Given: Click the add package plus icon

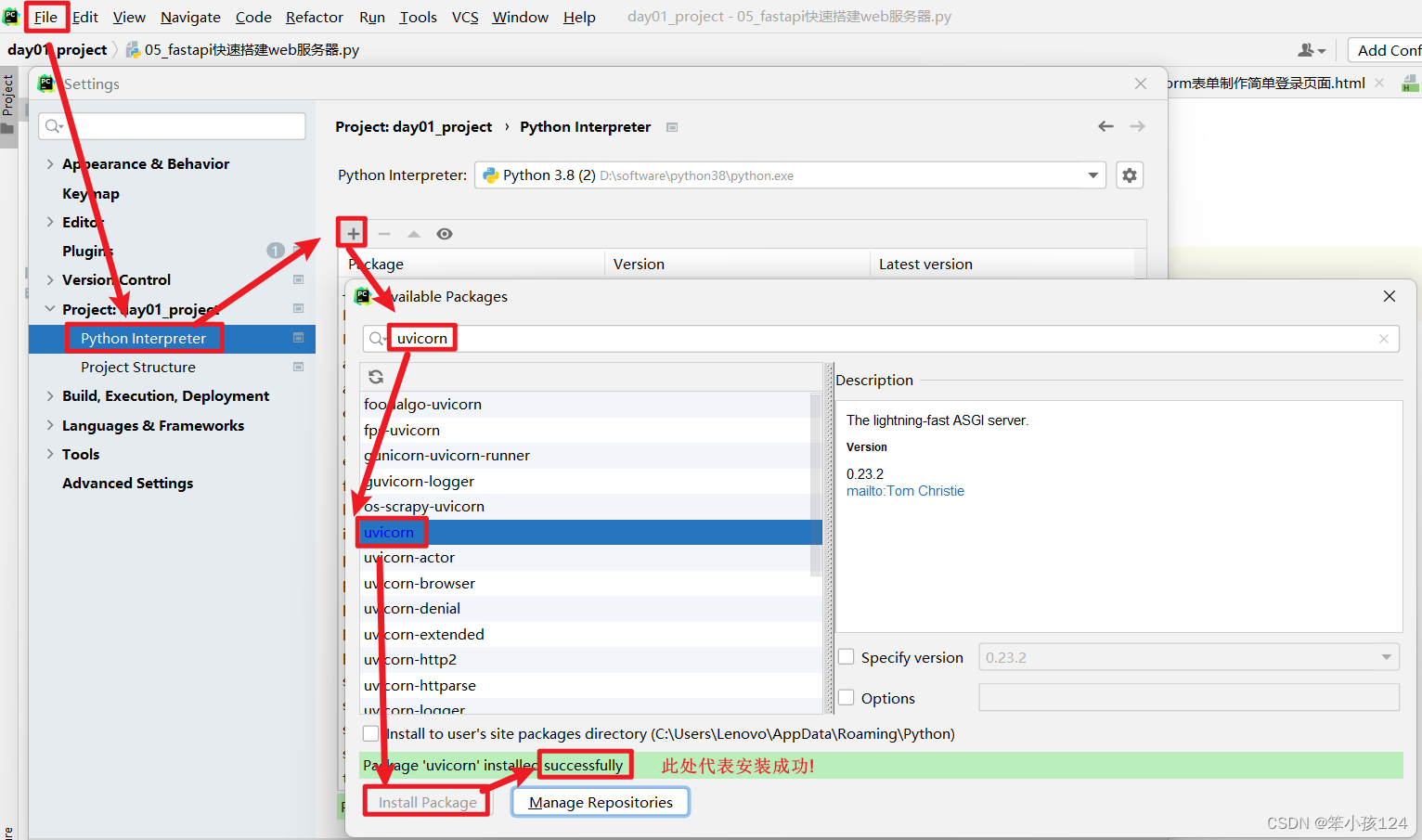Looking at the screenshot, I should pos(353,234).
